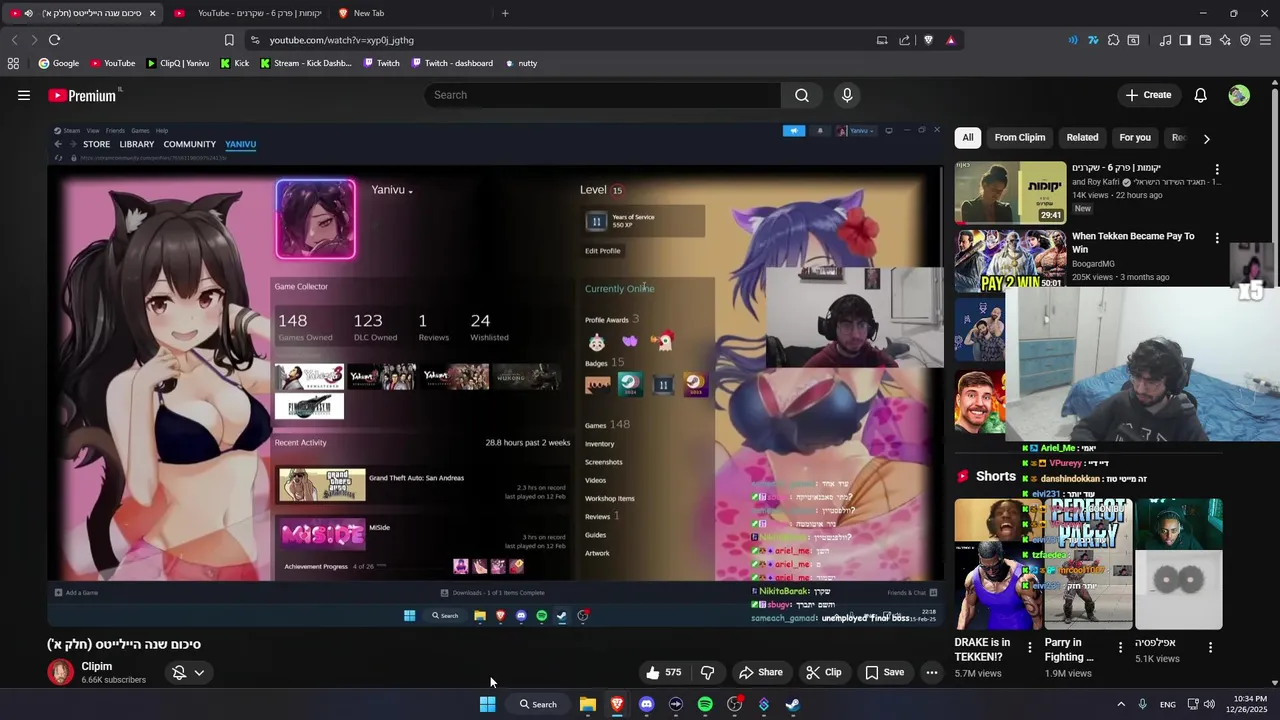1280x720 pixels.
Task: Select the For you chip
Action: click(x=1135, y=137)
